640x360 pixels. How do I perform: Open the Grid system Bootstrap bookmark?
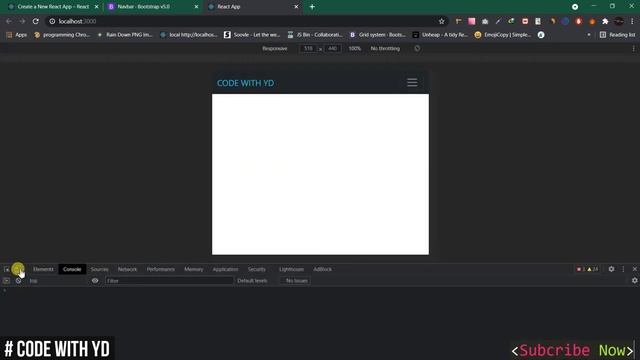pyautogui.click(x=378, y=35)
